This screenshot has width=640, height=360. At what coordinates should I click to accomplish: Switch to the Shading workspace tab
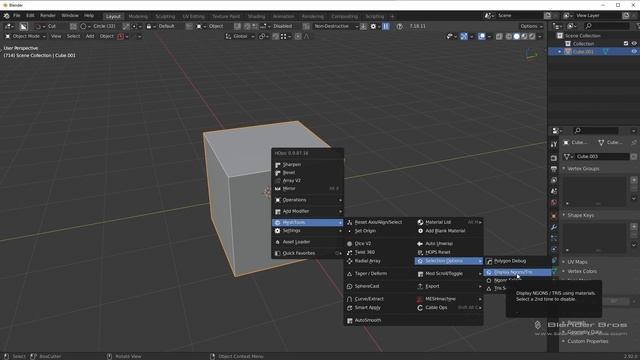pos(256,16)
